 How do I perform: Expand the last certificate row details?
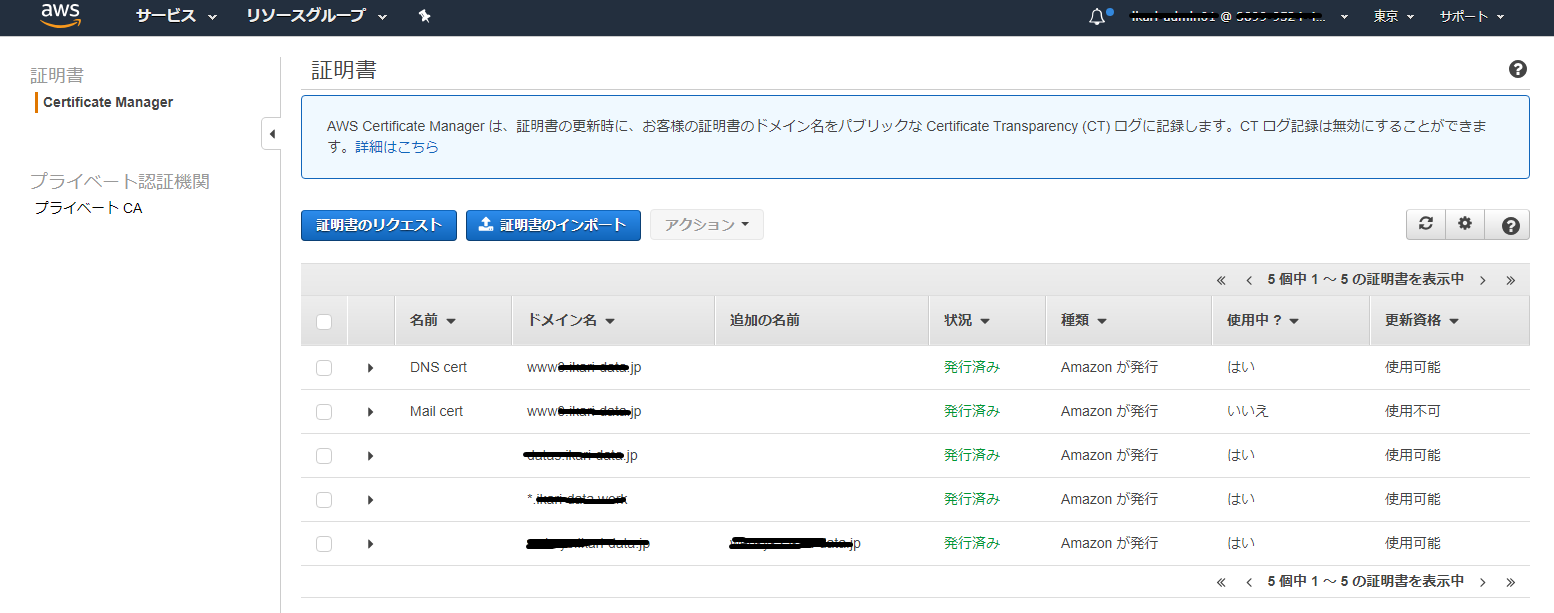(x=370, y=544)
